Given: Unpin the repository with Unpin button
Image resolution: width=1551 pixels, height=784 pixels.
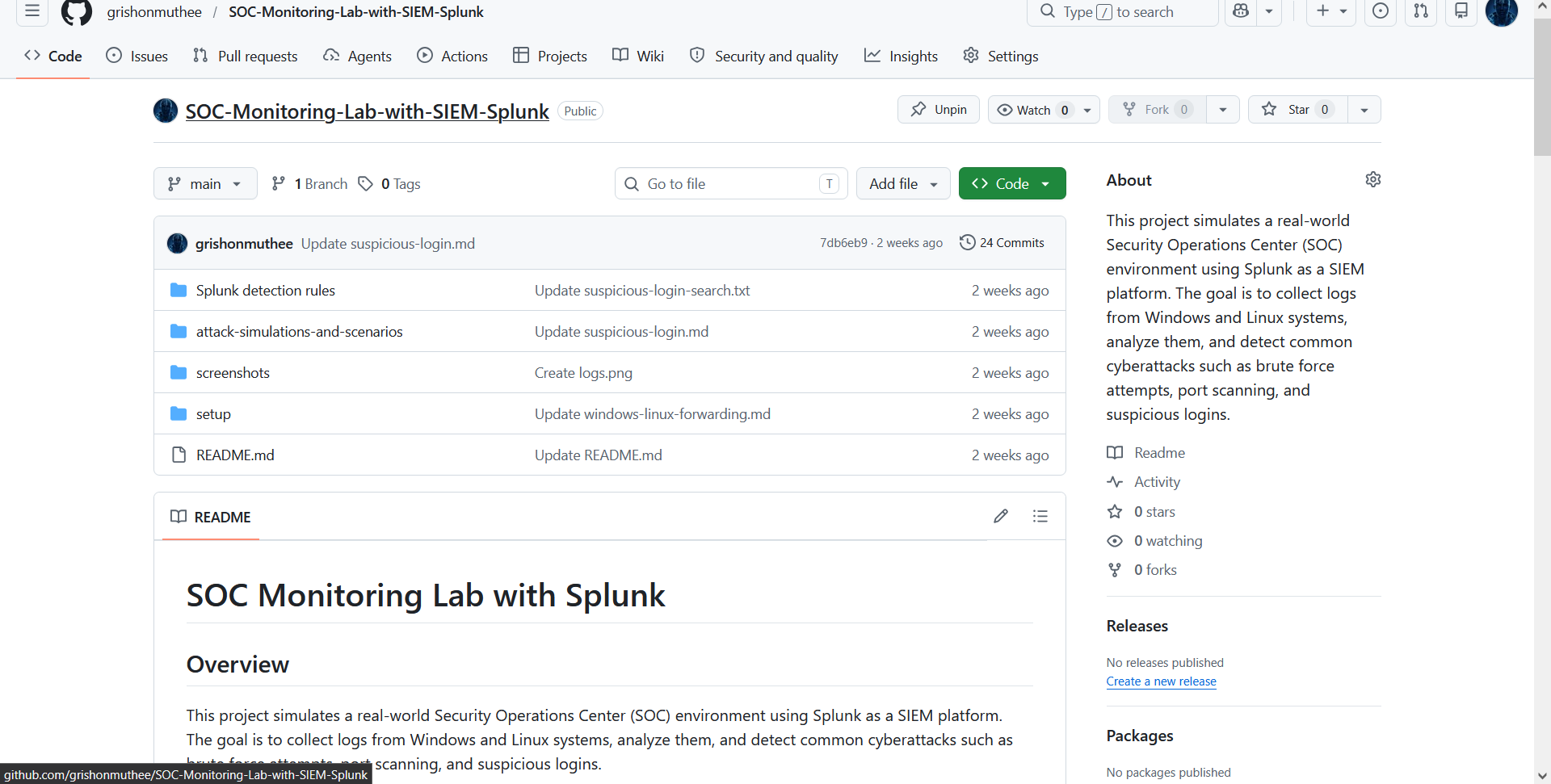Looking at the screenshot, I should coord(939,110).
